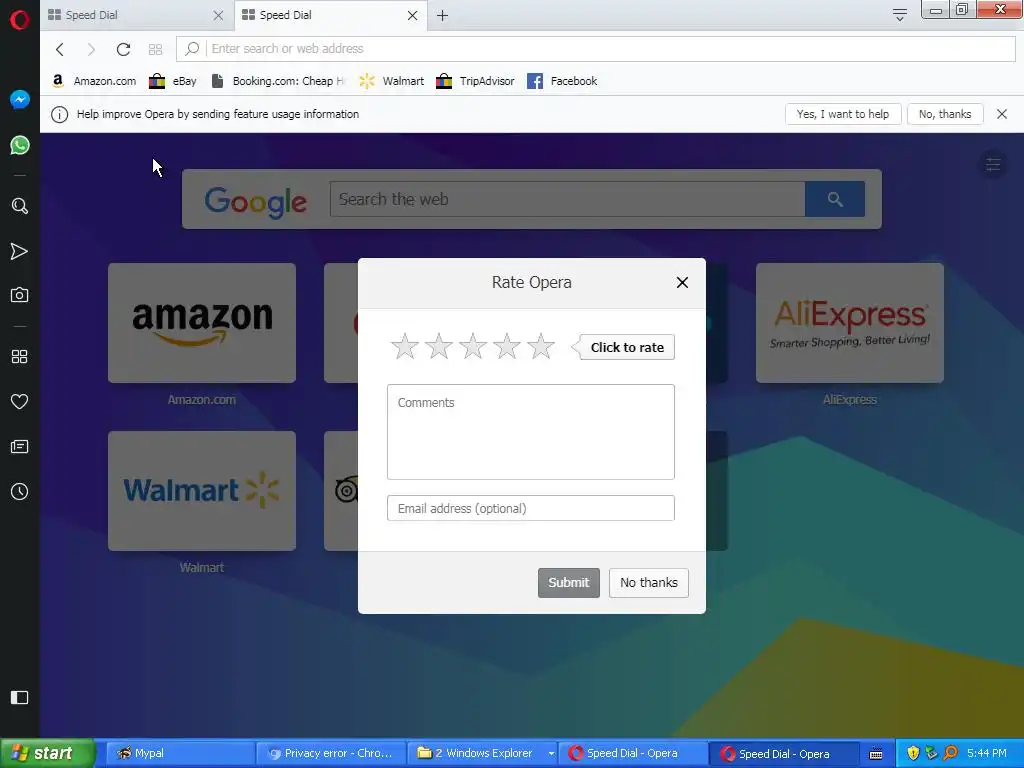Click the orange magnifier tray icon
The height and width of the screenshot is (768, 1024).
click(951, 753)
